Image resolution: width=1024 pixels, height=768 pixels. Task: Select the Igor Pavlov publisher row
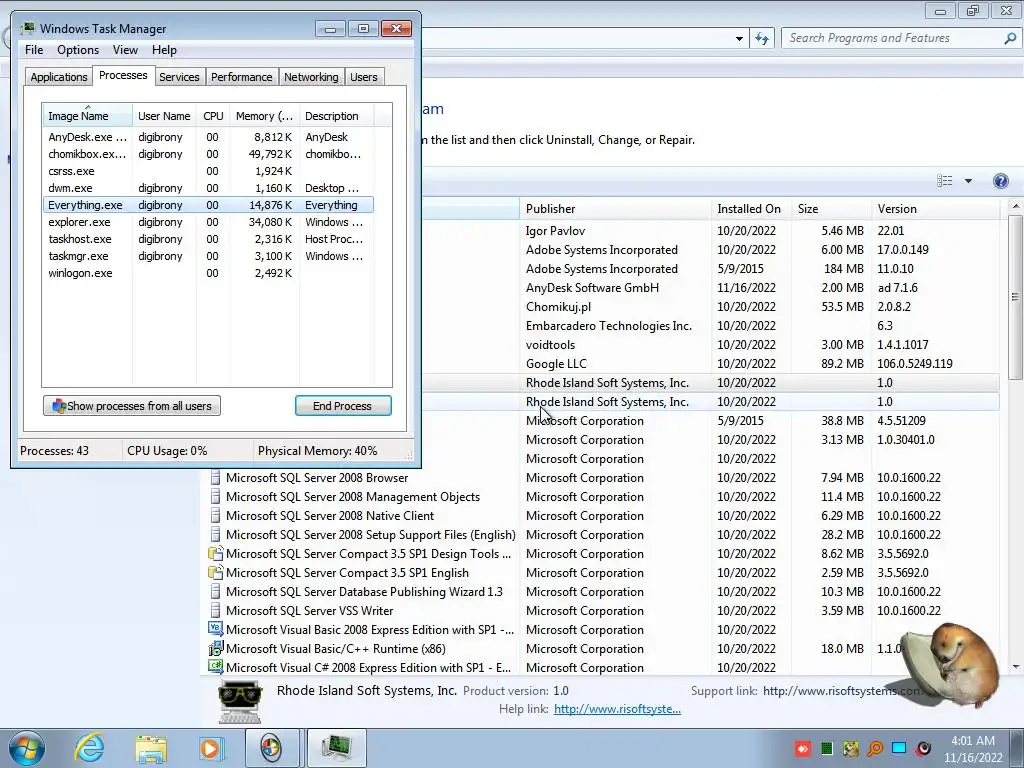pos(711,231)
